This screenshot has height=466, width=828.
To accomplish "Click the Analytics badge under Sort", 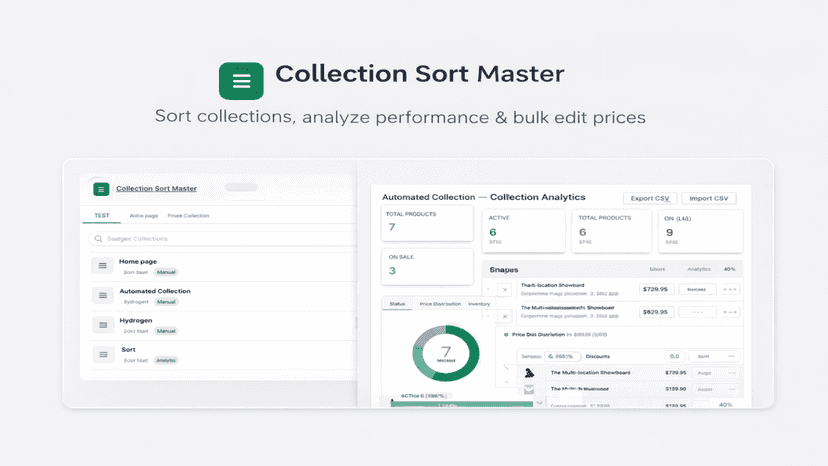I will 166,360.
